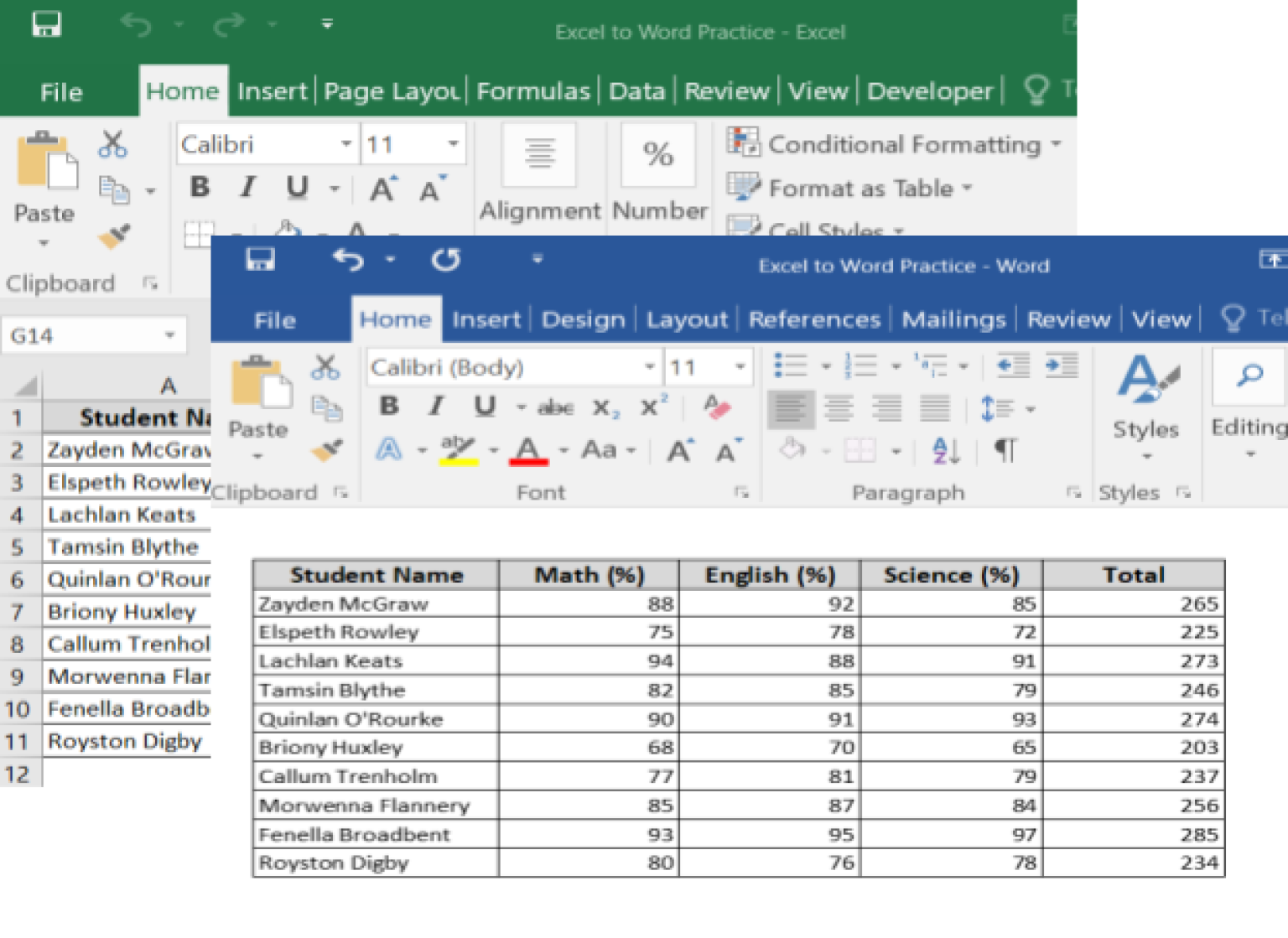
Task: Click the Cut scissors icon in Word
Action: (x=326, y=367)
